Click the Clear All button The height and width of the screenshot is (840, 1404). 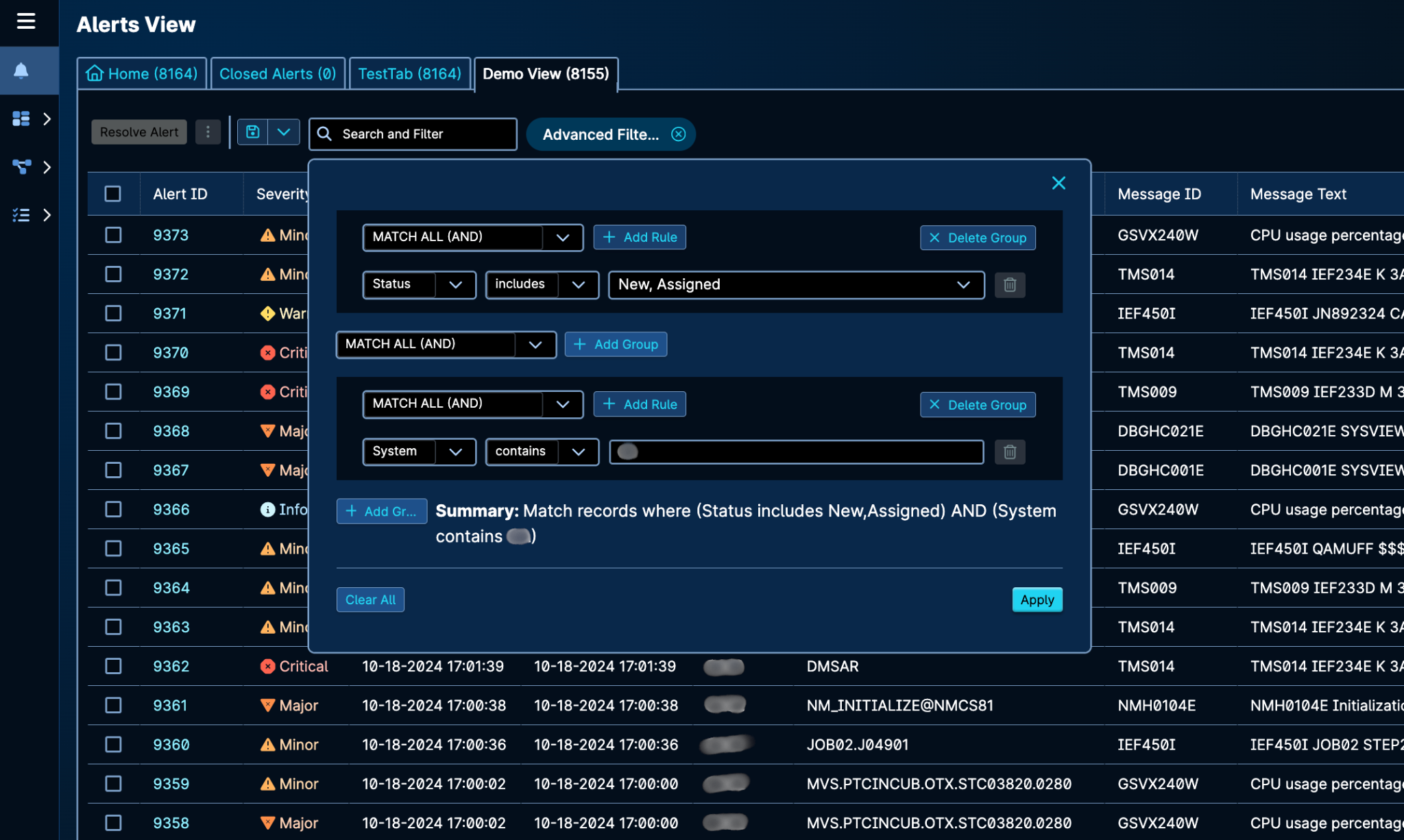[370, 600]
